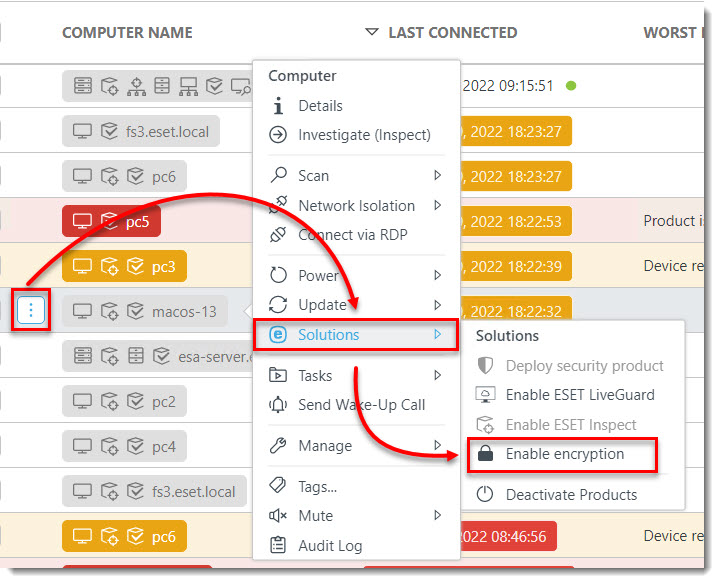Click the Power circular icon

(278, 275)
